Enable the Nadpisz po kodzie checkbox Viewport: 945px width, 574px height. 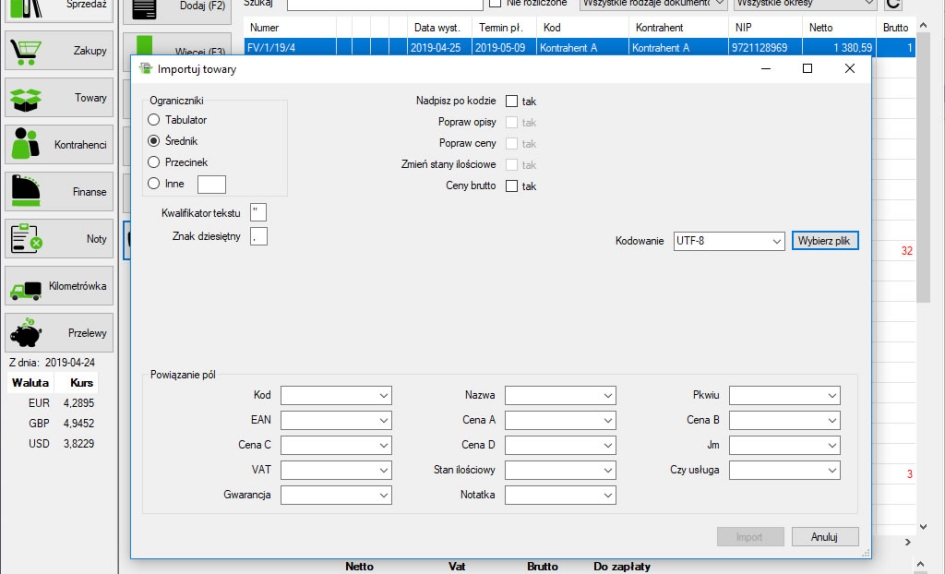click(512, 101)
